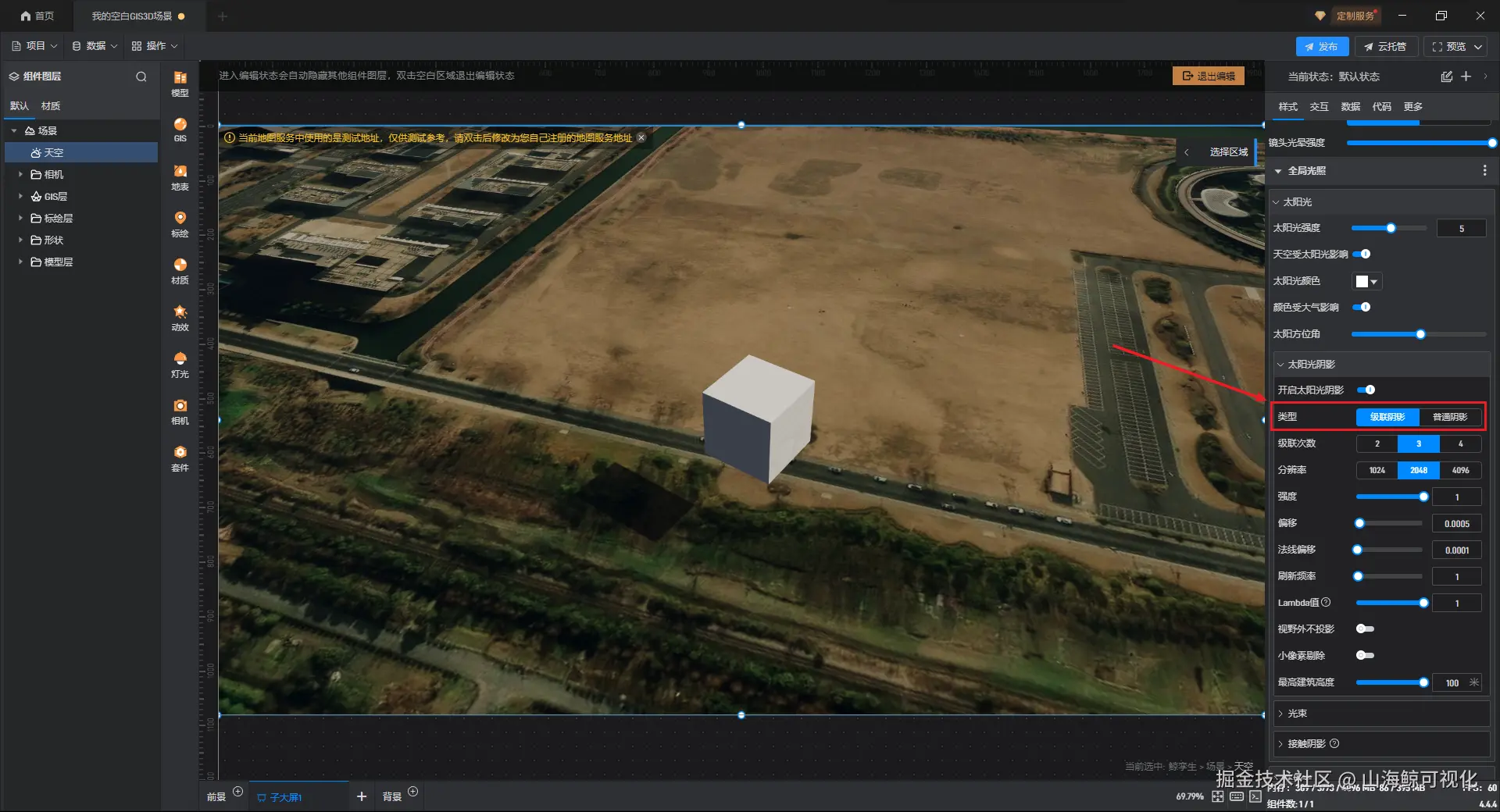Open the 模型 component icon
The height and width of the screenshot is (812, 1500).
tap(180, 83)
